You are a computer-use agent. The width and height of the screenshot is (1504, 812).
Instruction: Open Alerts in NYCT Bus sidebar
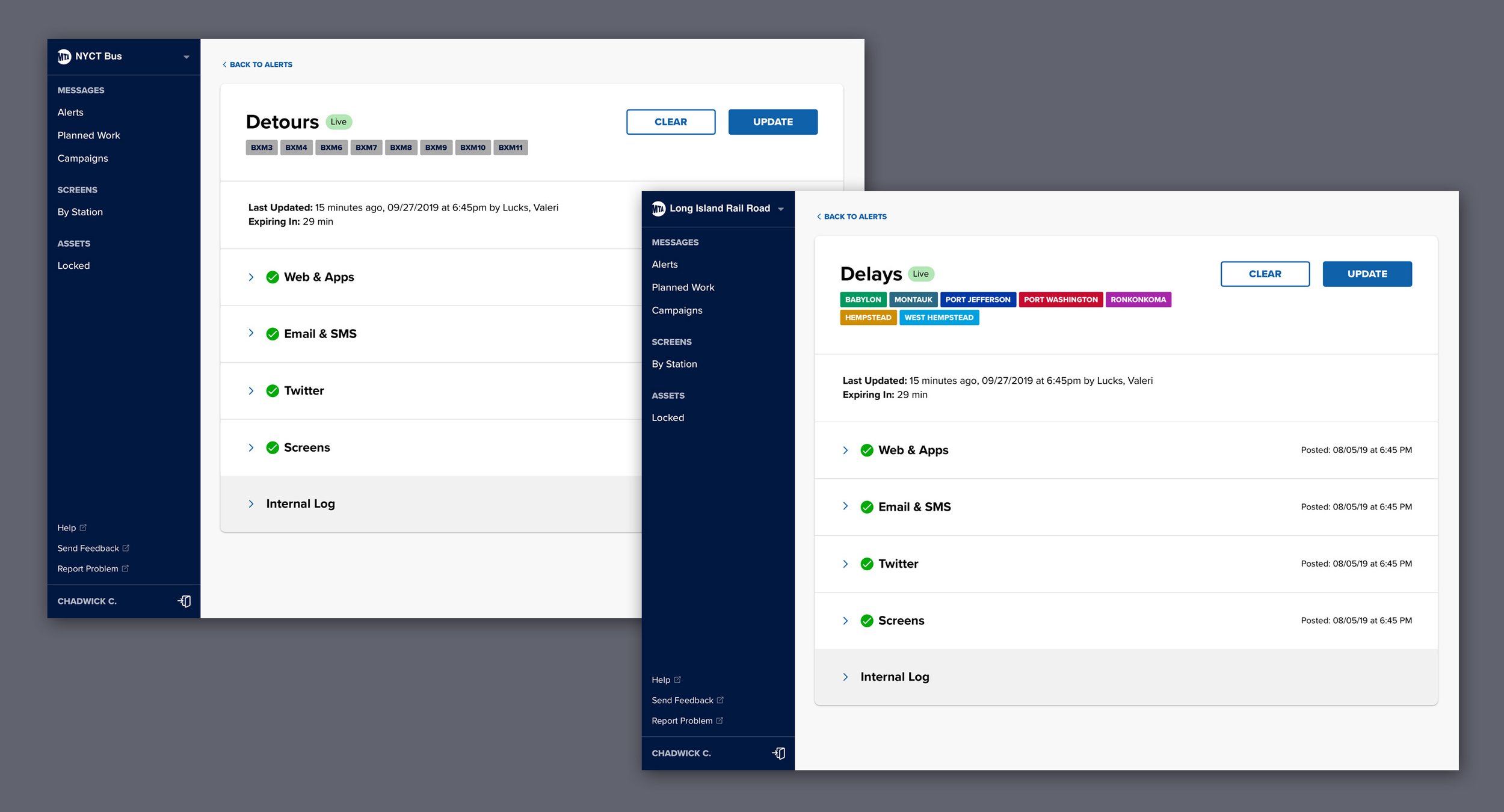point(70,112)
